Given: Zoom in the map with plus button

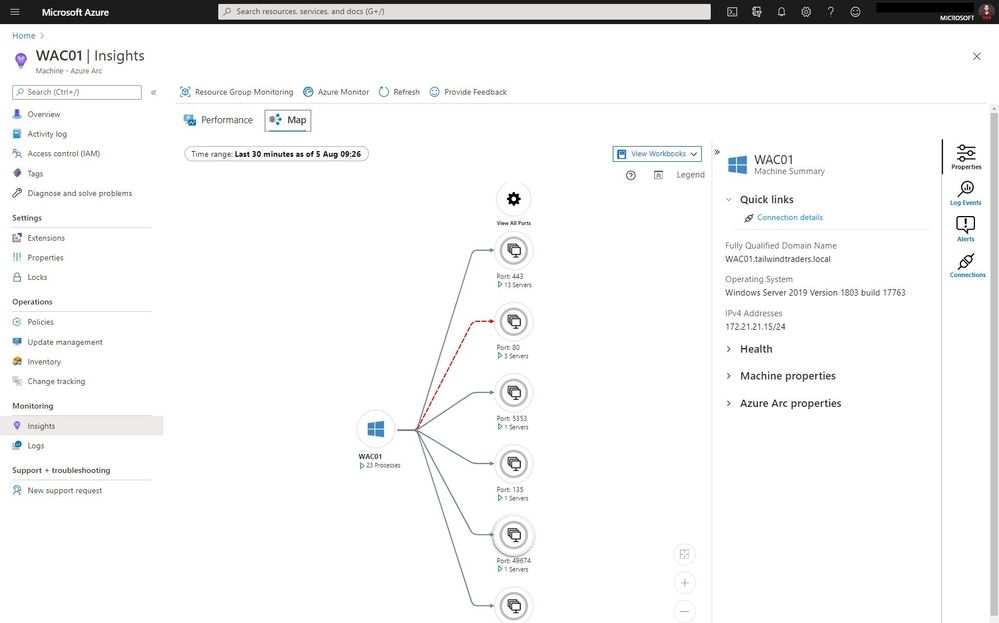Looking at the screenshot, I should click(684, 582).
